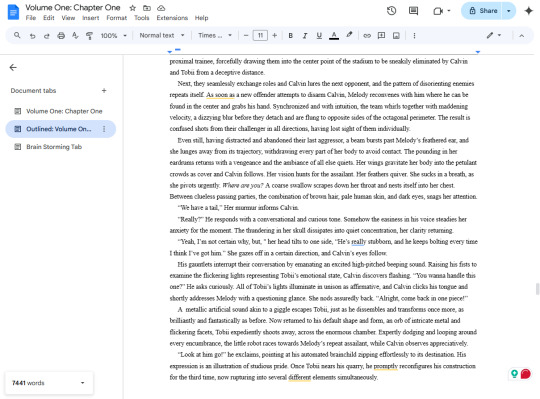Add a new document tab
540x399 pixels.
point(104,91)
